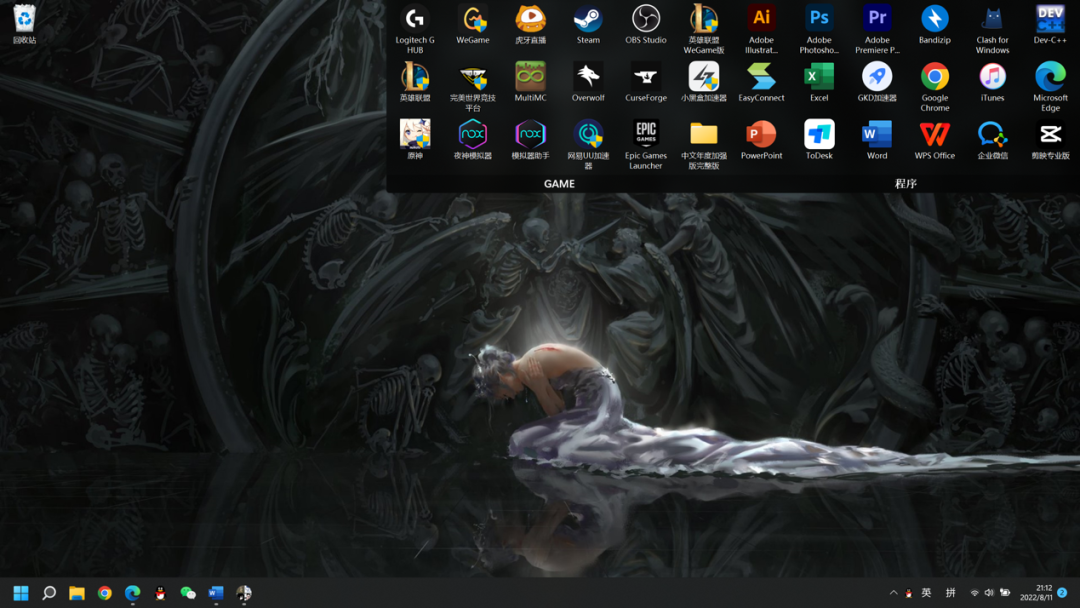The image size is (1080, 608).
Task: Toggle the 英 input language indicator
Action: 926,593
